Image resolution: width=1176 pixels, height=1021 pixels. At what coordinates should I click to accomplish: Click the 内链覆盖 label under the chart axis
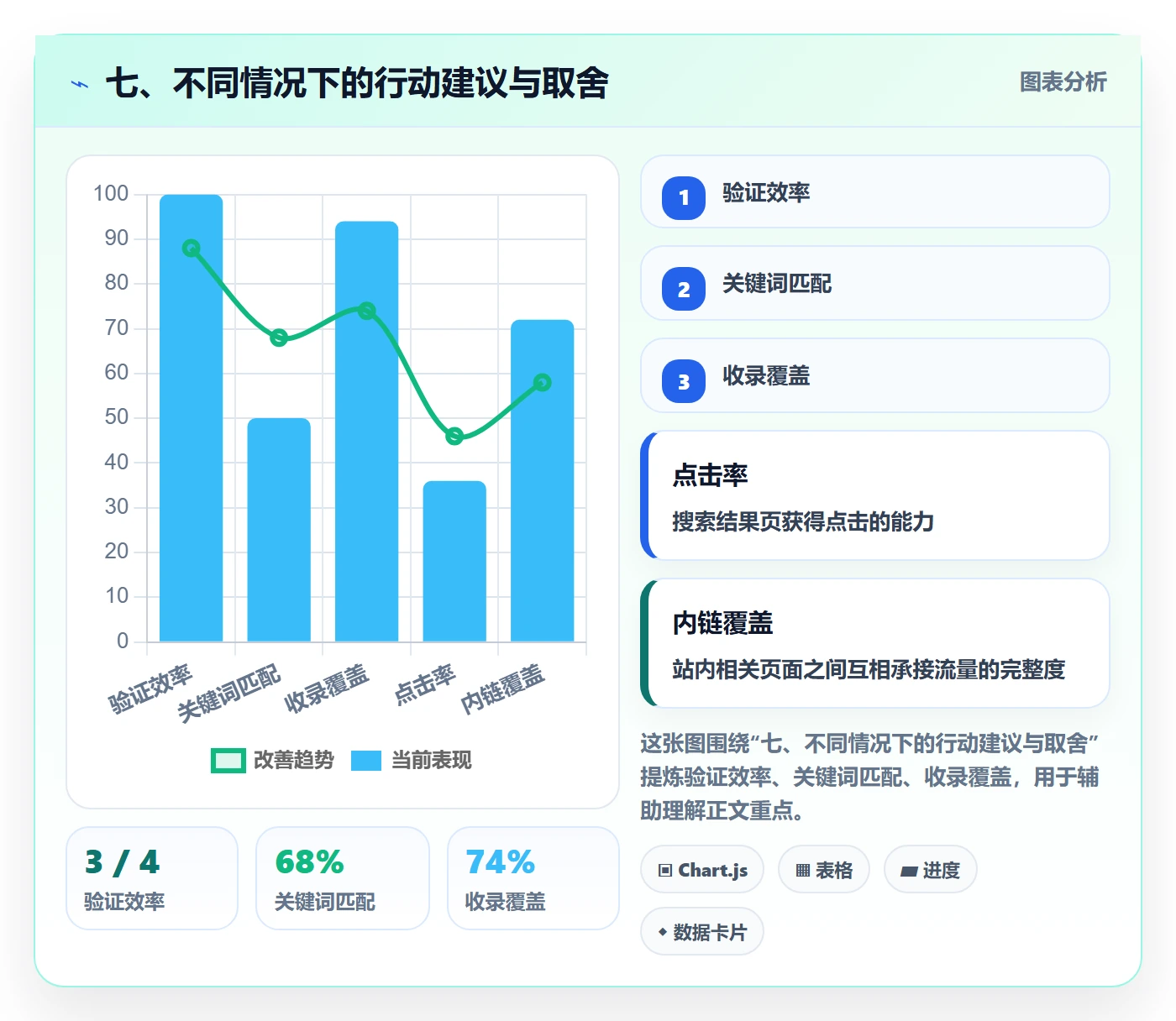503,689
